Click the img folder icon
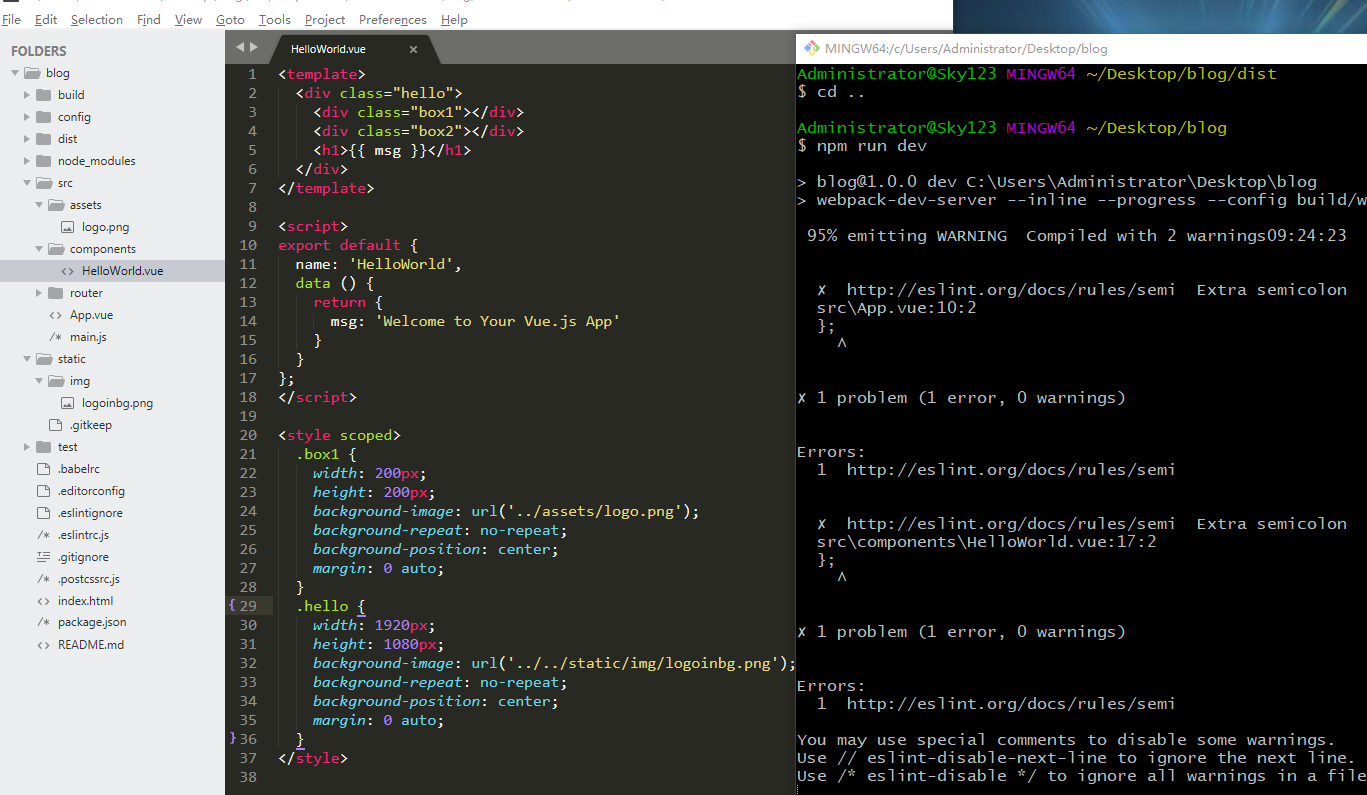This screenshot has width=1367, height=795. point(55,381)
